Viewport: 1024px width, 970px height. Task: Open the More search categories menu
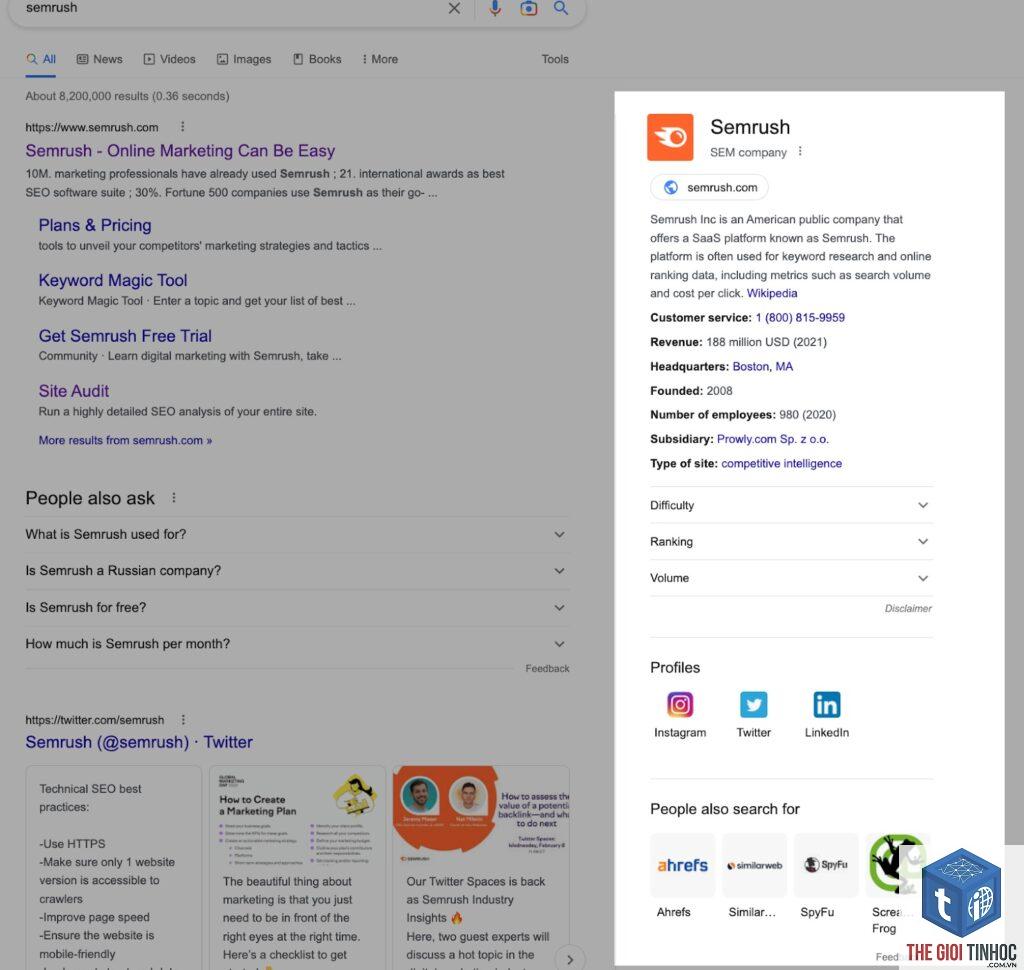pos(380,59)
